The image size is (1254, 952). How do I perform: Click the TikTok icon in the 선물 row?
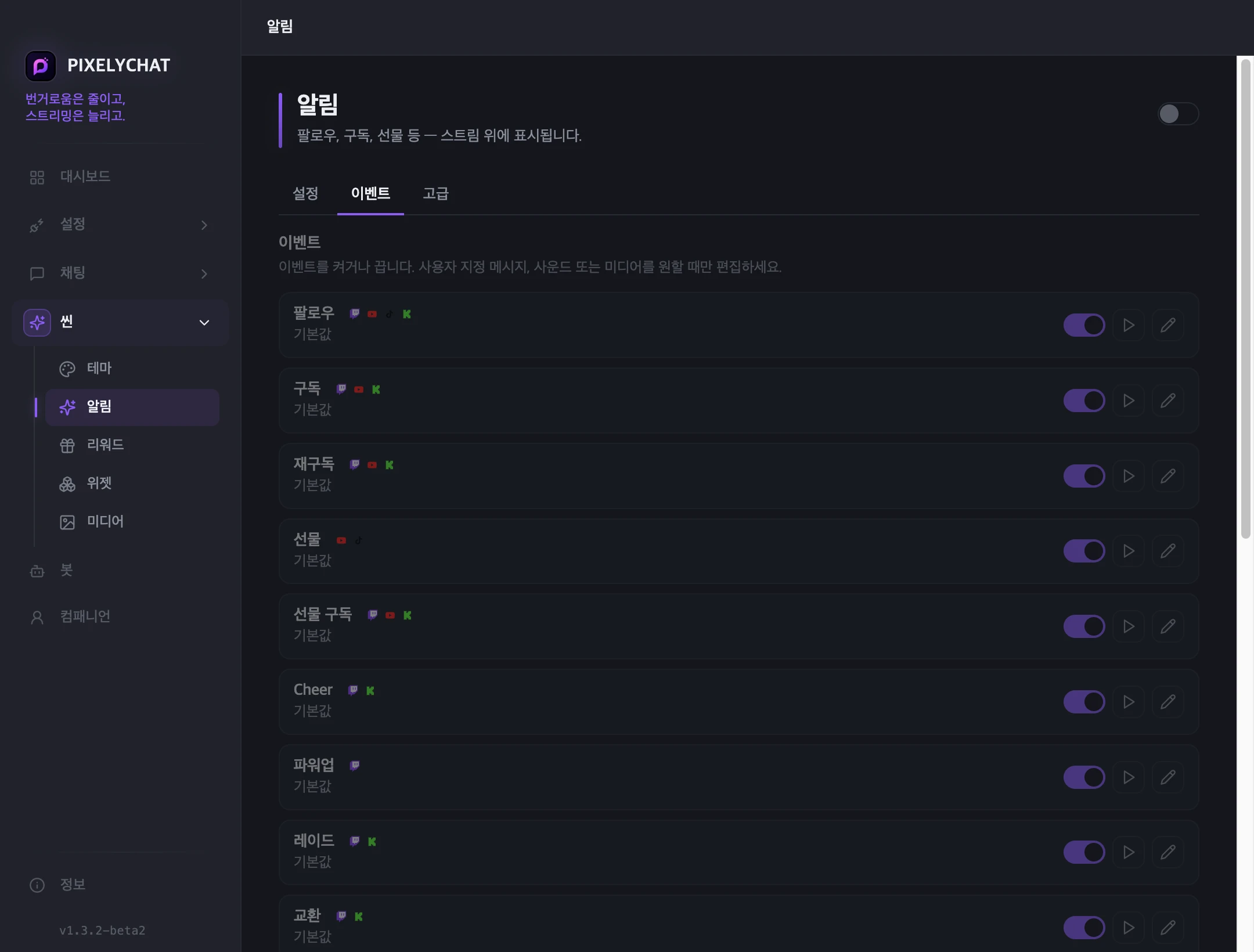coord(359,540)
